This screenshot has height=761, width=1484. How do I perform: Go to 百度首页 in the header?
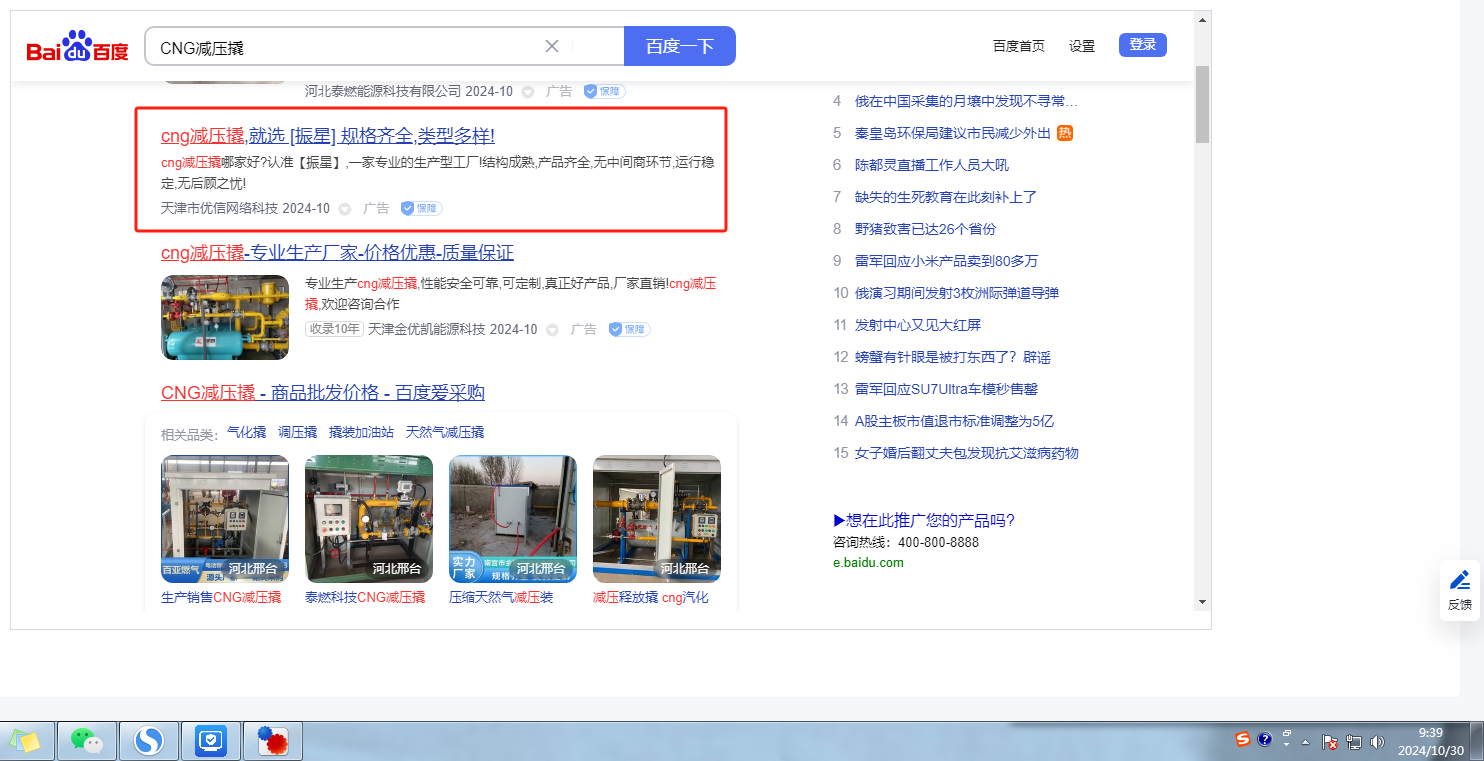click(x=1018, y=46)
